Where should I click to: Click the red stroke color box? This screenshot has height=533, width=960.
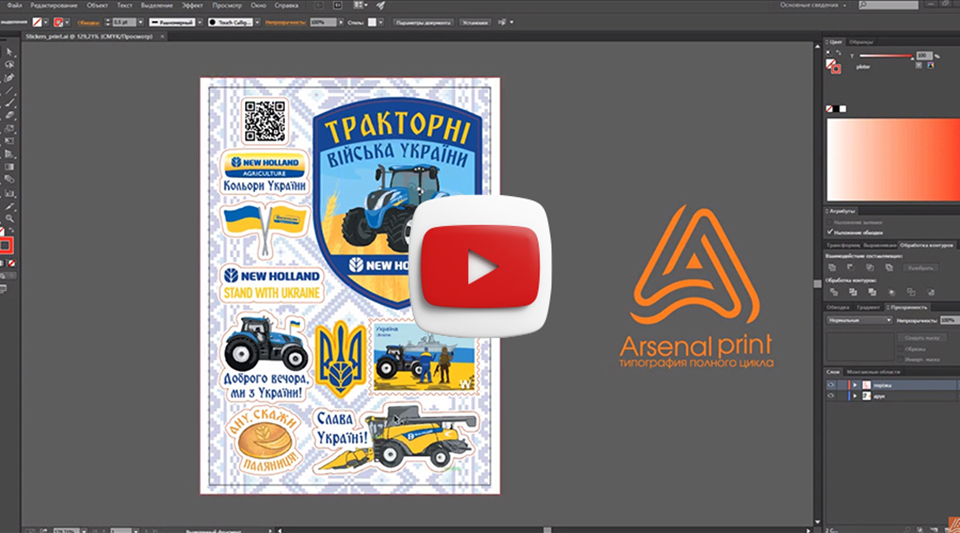8,244
